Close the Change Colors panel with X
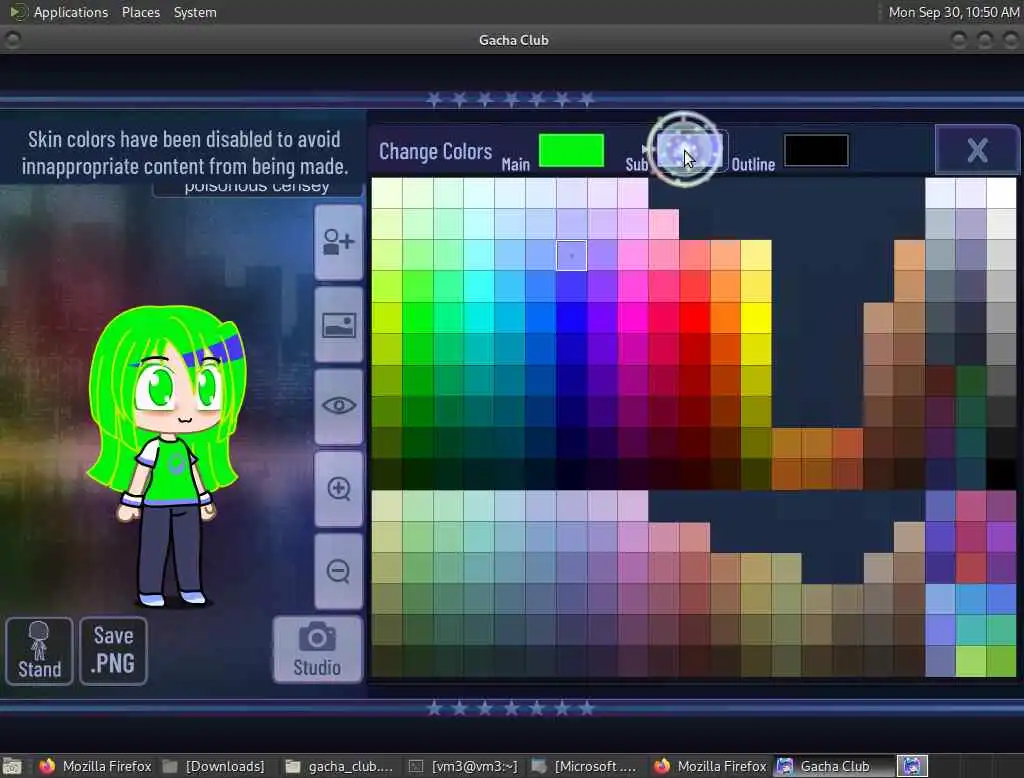Image resolution: width=1024 pixels, height=778 pixels. point(977,150)
